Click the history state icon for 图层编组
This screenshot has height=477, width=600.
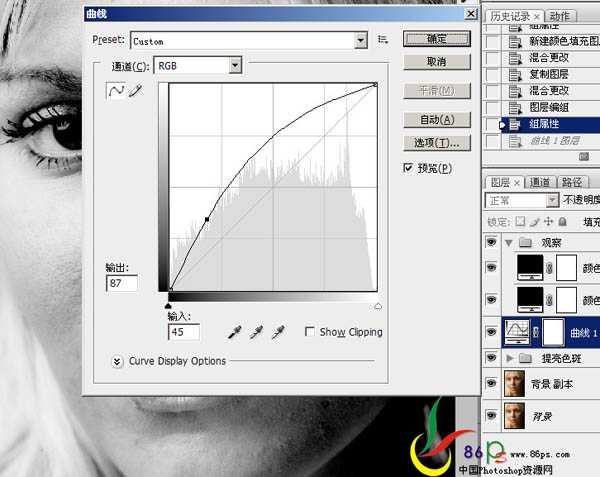coord(515,108)
